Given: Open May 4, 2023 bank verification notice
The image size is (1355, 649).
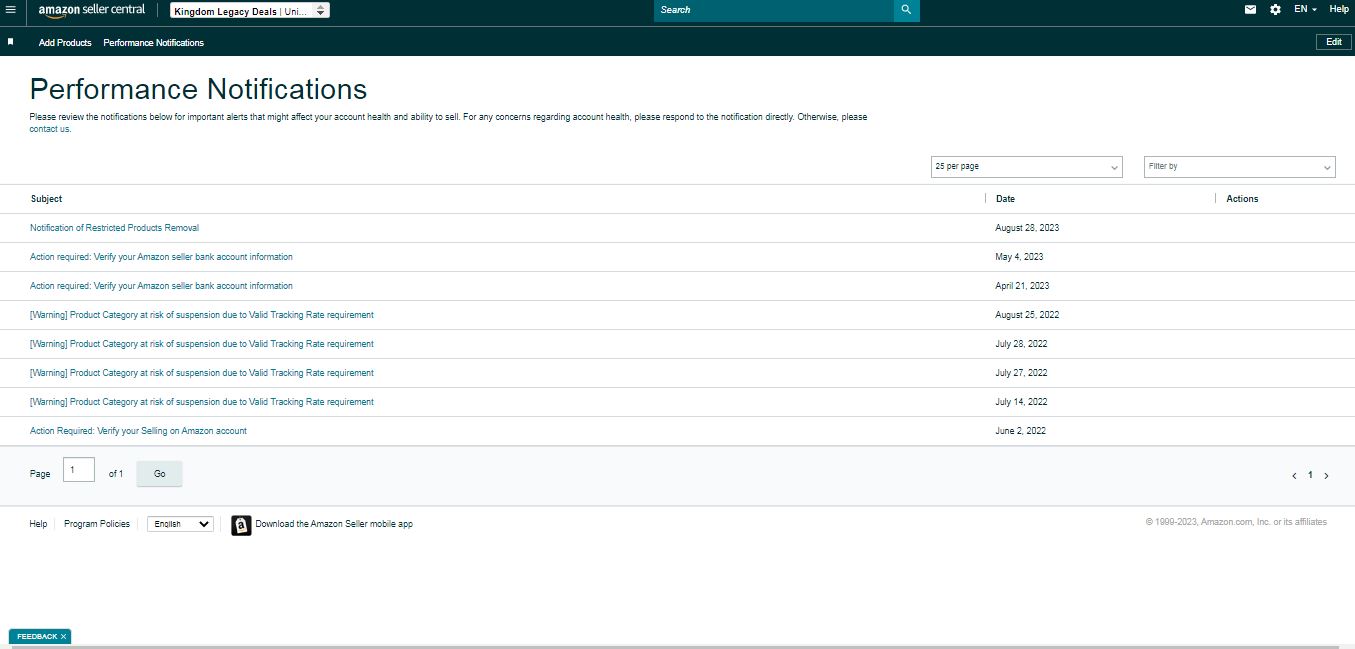Looking at the screenshot, I should click(x=161, y=257).
